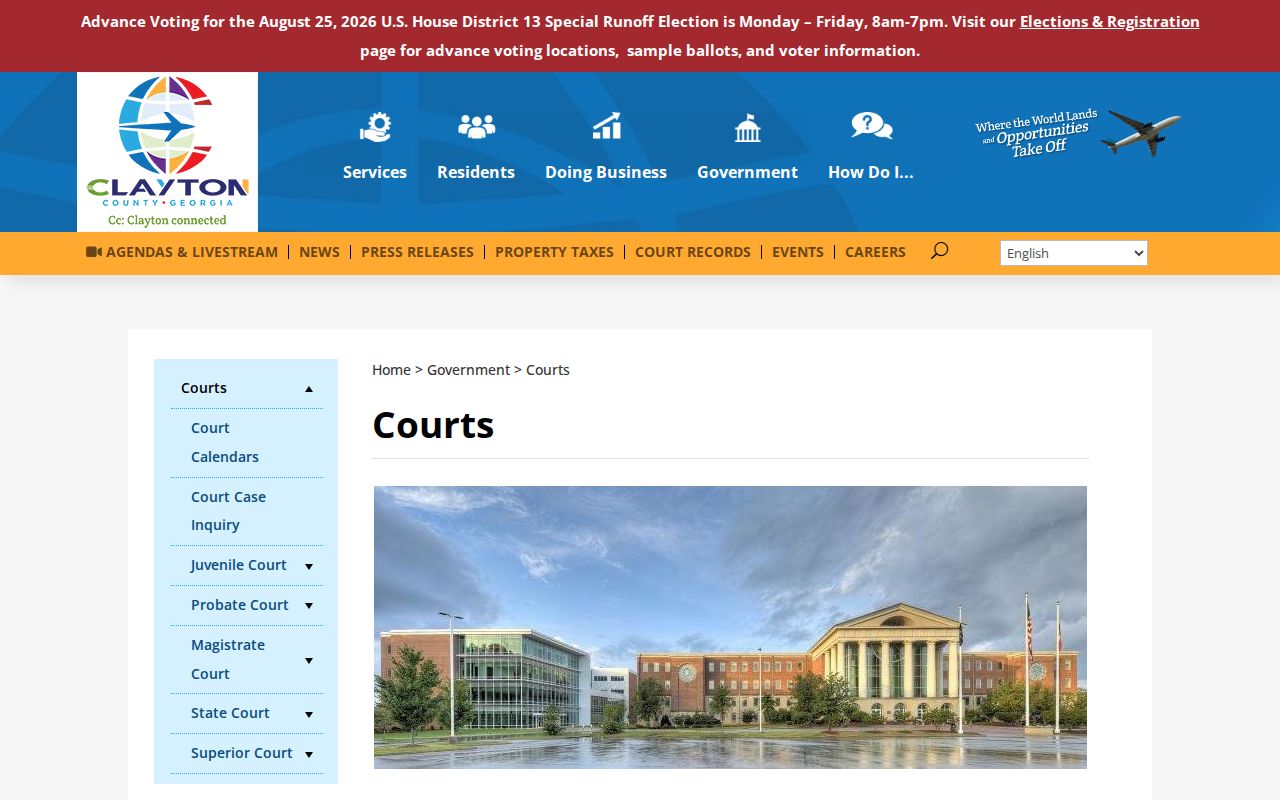The image size is (1280, 800).
Task: Open the English language dropdown
Action: pos(1073,253)
